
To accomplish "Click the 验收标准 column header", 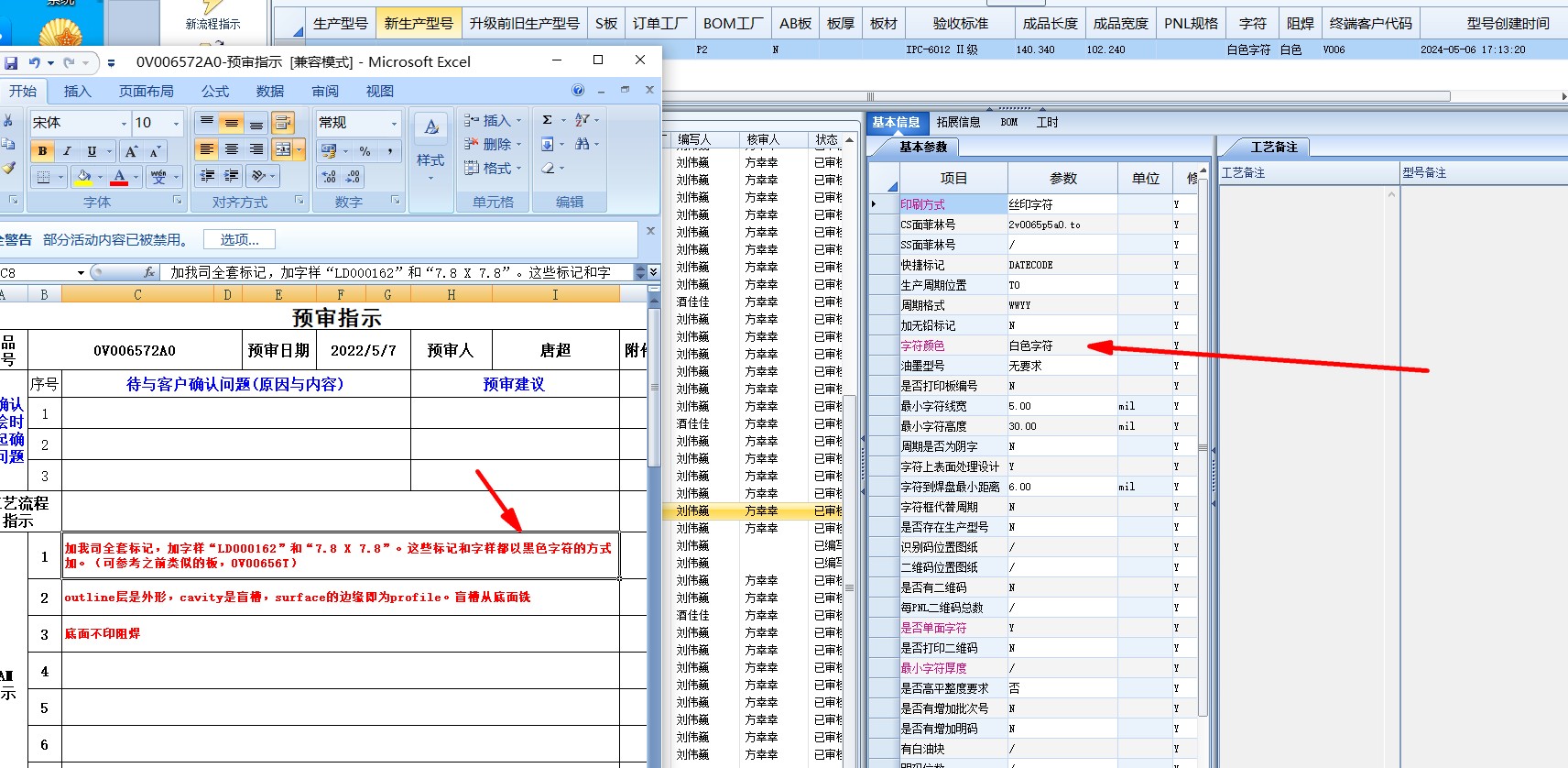I will tap(961, 23).
